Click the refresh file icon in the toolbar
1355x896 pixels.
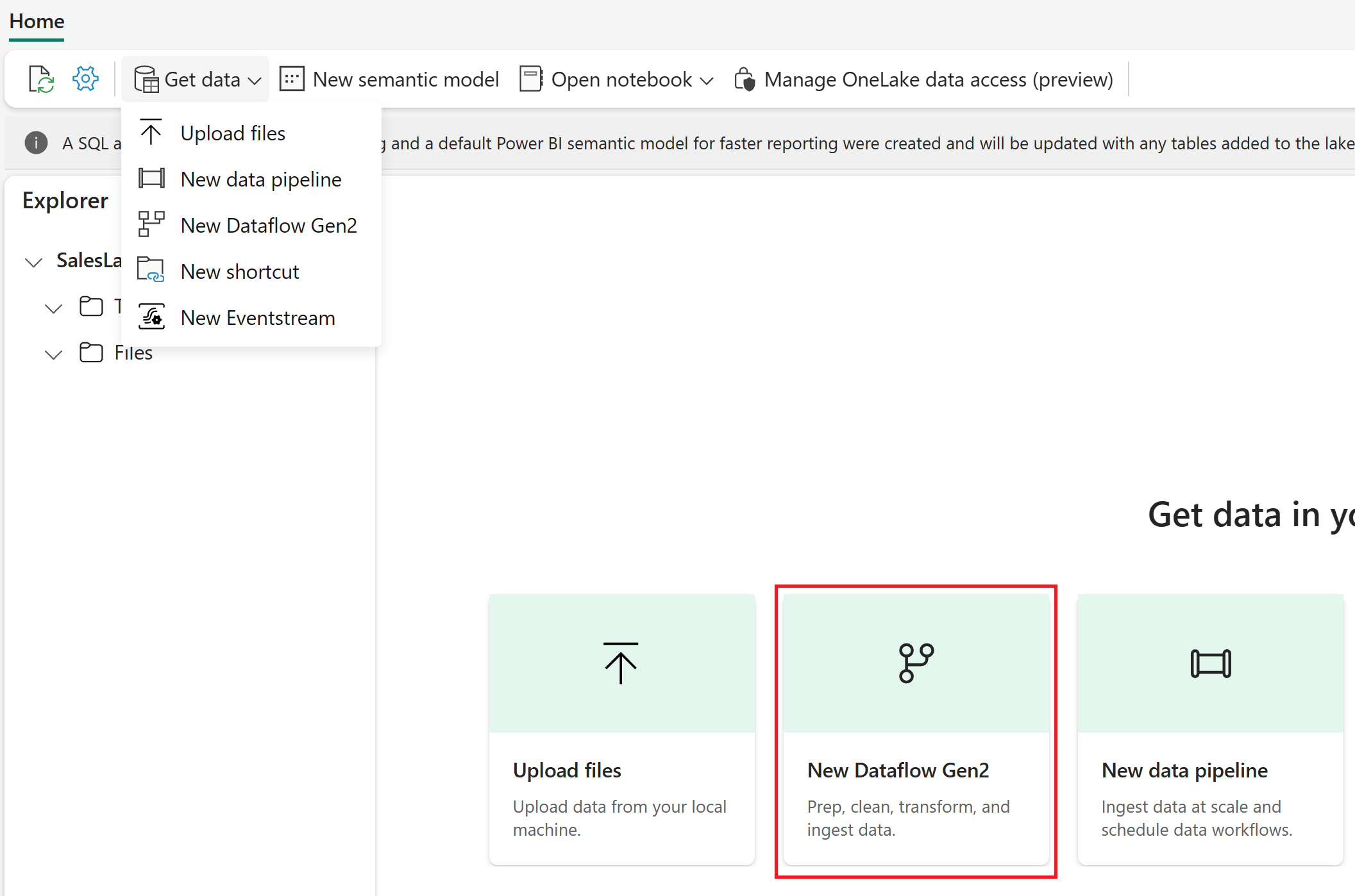coord(40,78)
